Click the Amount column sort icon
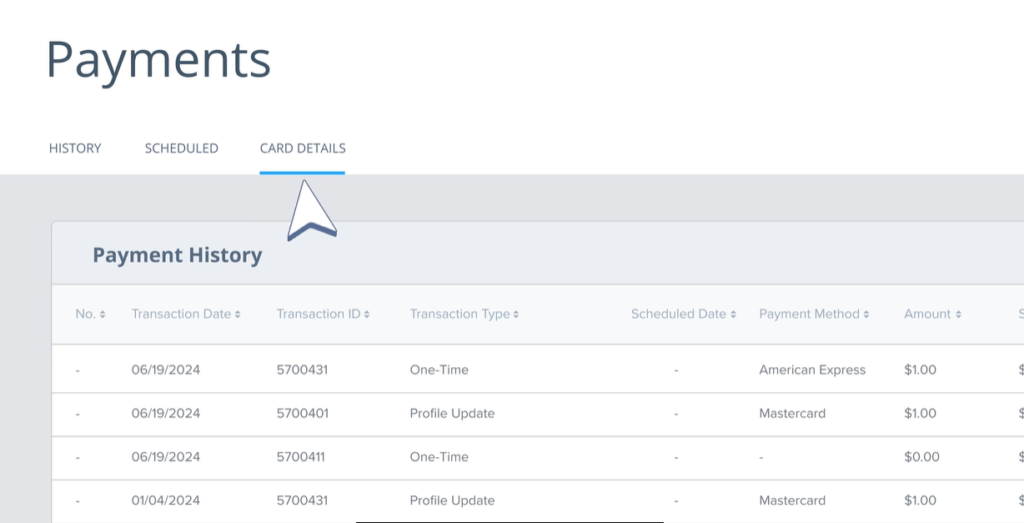Screen dimensions: 1024x523 [x=958, y=315]
